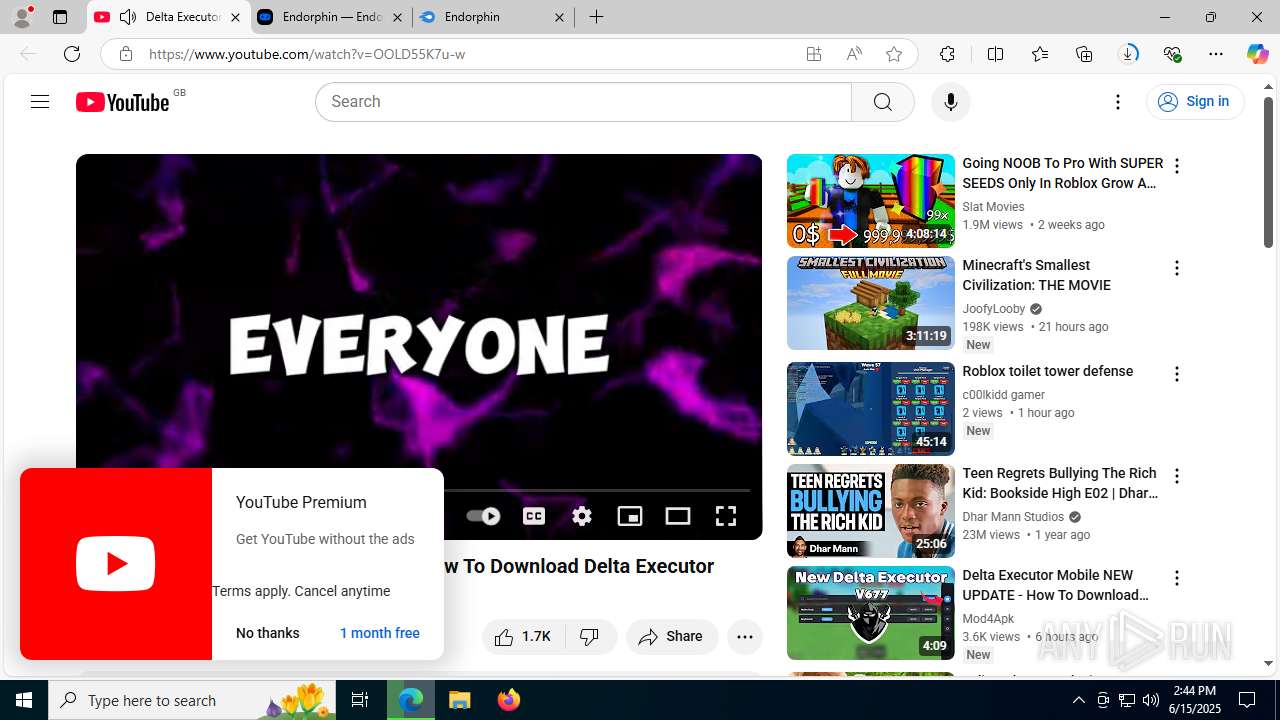This screenshot has height=720, width=1280.
Task: Open the YouTube guide hamburger menu
Action: click(x=40, y=102)
